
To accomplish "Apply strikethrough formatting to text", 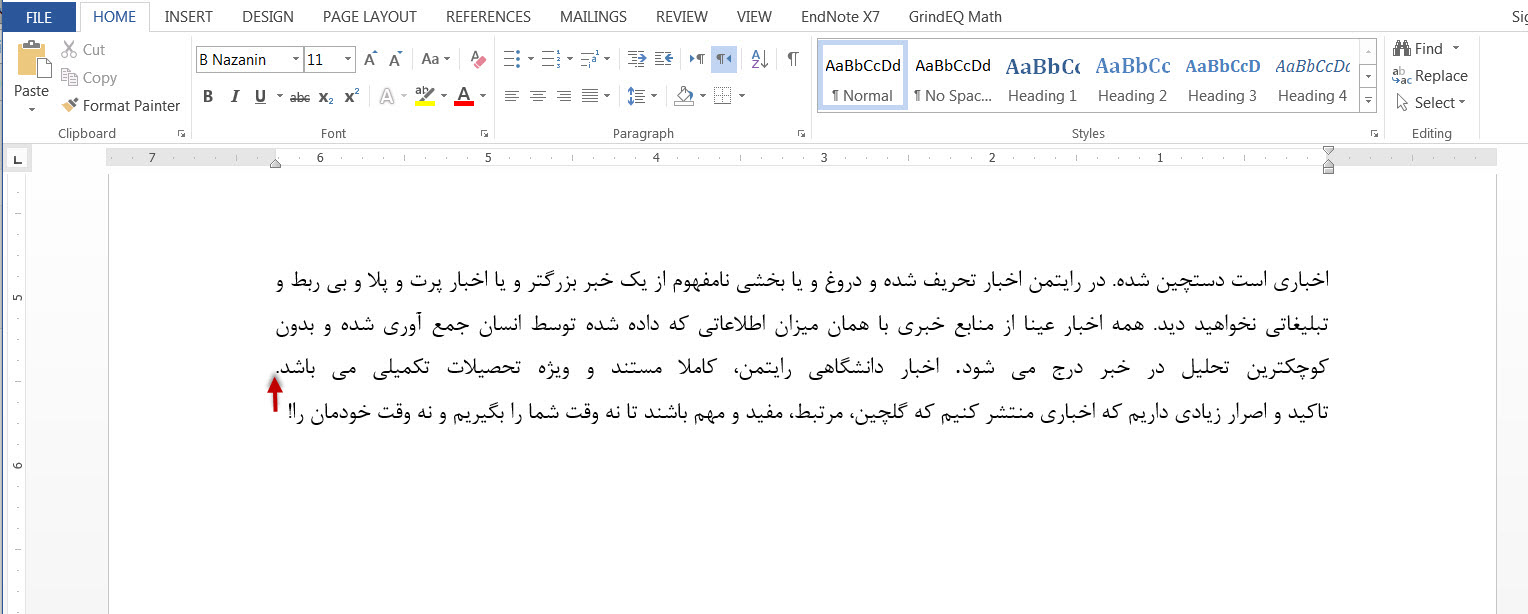I will (300, 97).
